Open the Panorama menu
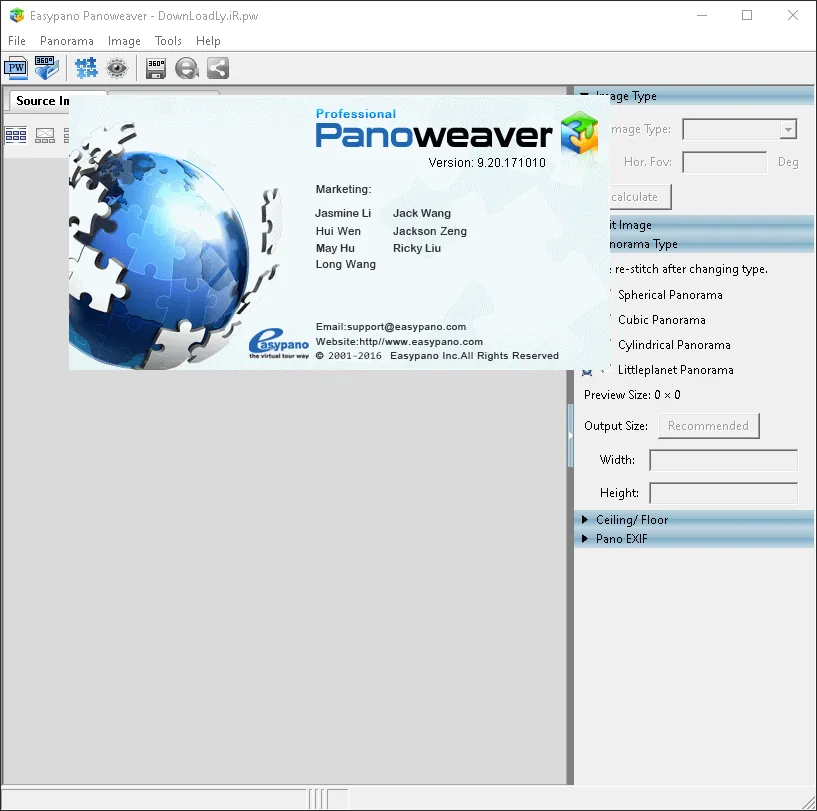This screenshot has width=817, height=811. 67,41
